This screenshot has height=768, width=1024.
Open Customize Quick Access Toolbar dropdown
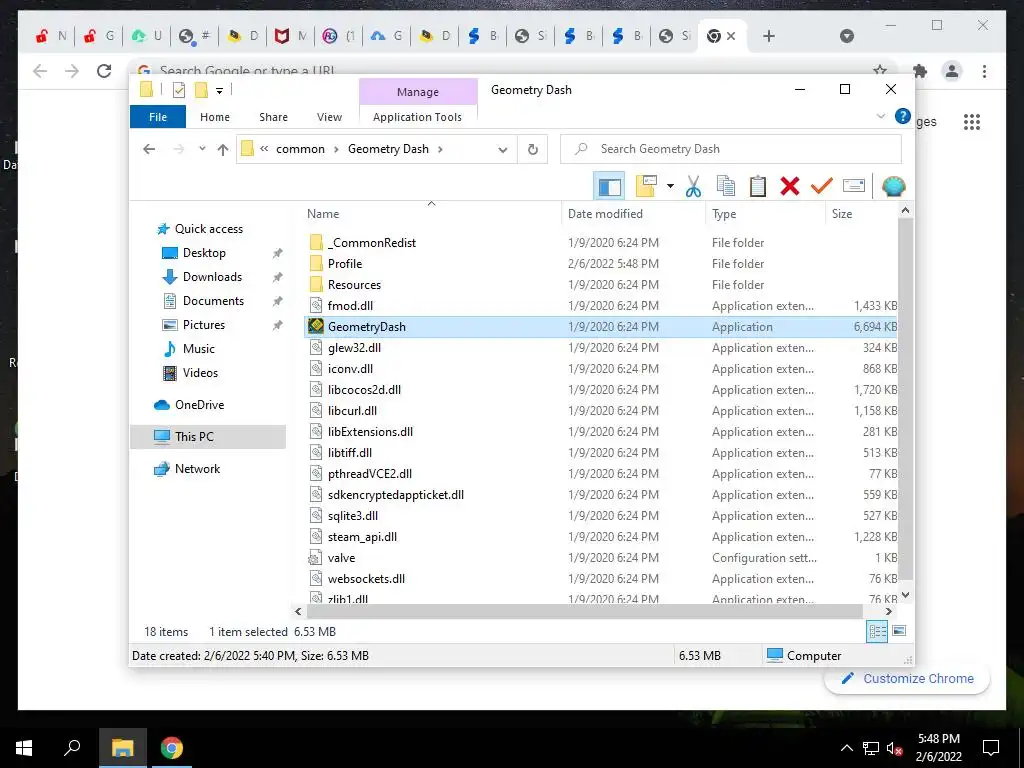(x=219, y=91)
